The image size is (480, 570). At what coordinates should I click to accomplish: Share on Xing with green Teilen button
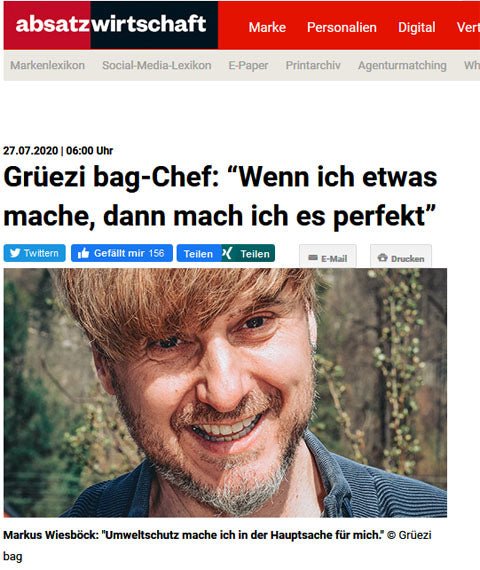[248, 253]
